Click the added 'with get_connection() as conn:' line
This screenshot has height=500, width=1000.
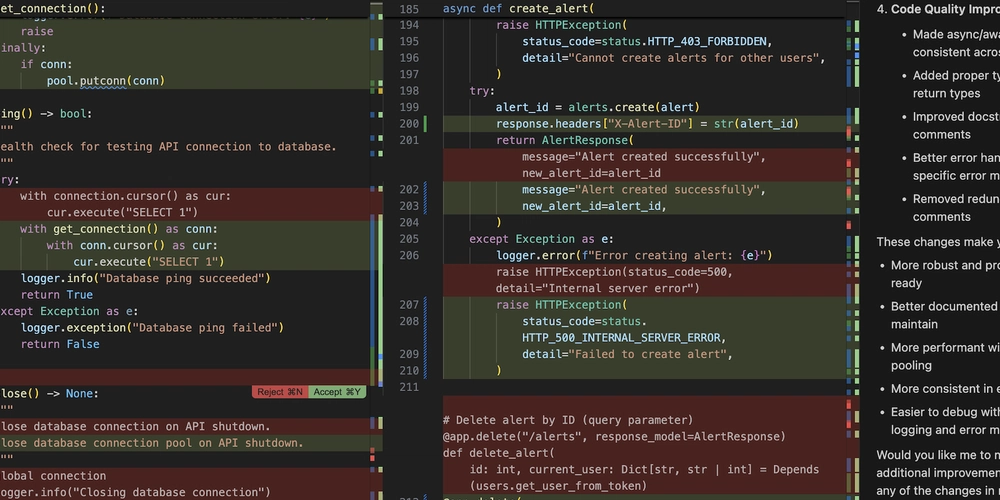click(x=118, y=229)
